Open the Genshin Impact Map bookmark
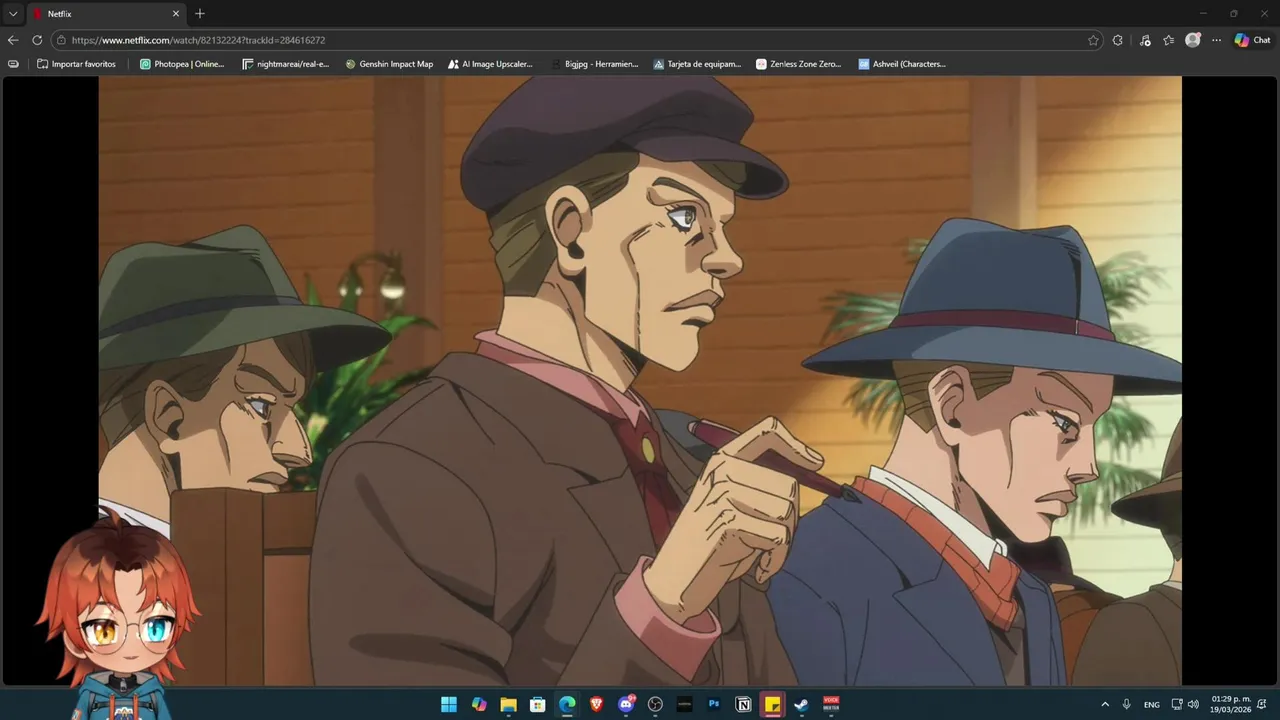1280x720 pixels. [389, 64]
